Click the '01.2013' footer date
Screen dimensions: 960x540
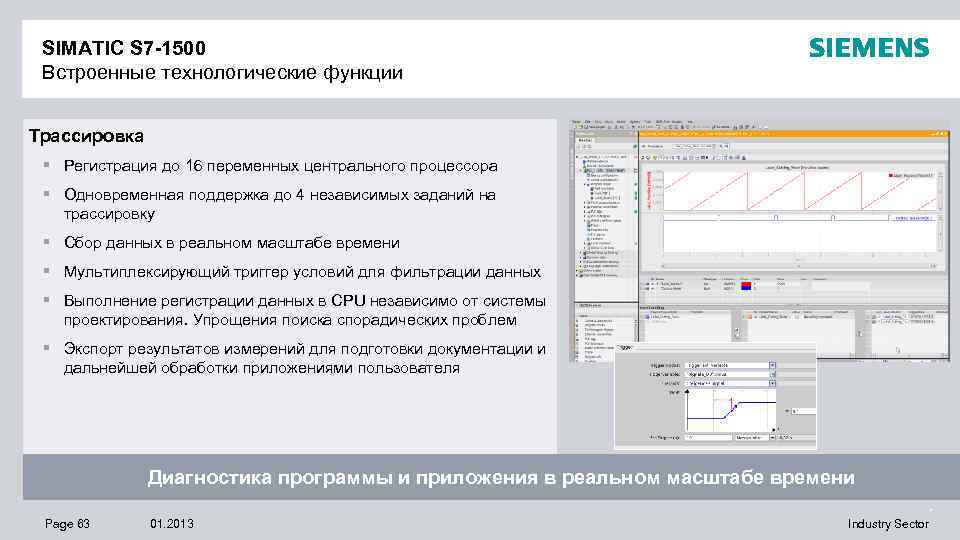(171, 524)
